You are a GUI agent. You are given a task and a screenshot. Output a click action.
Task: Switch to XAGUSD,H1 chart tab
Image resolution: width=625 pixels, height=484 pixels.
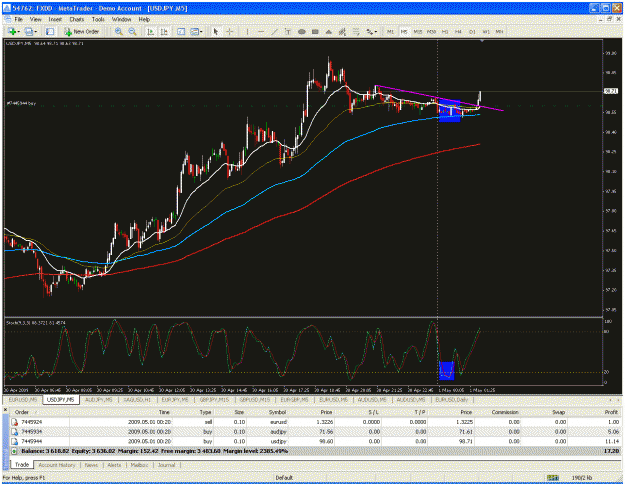137,399
